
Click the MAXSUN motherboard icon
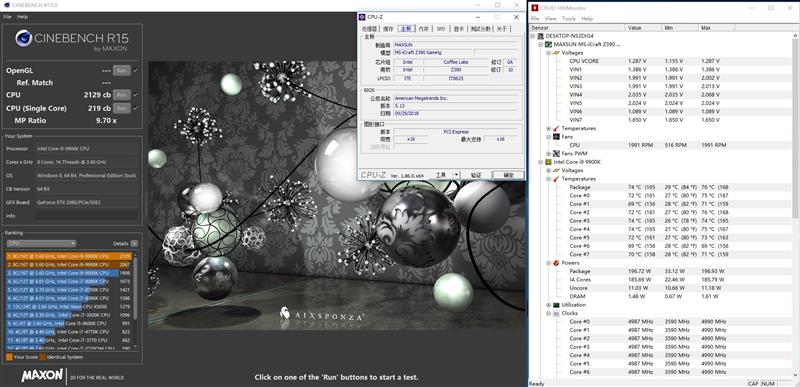tap(548, 44)
